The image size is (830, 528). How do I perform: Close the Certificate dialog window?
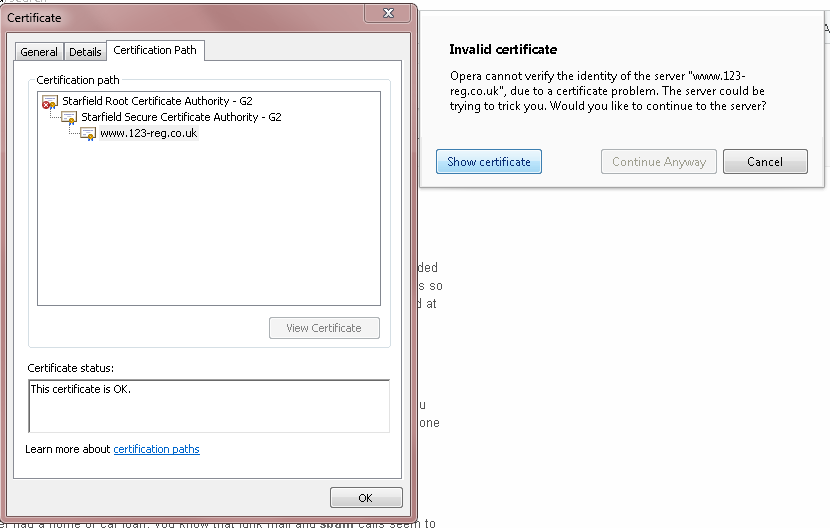(x=385, y=12)
